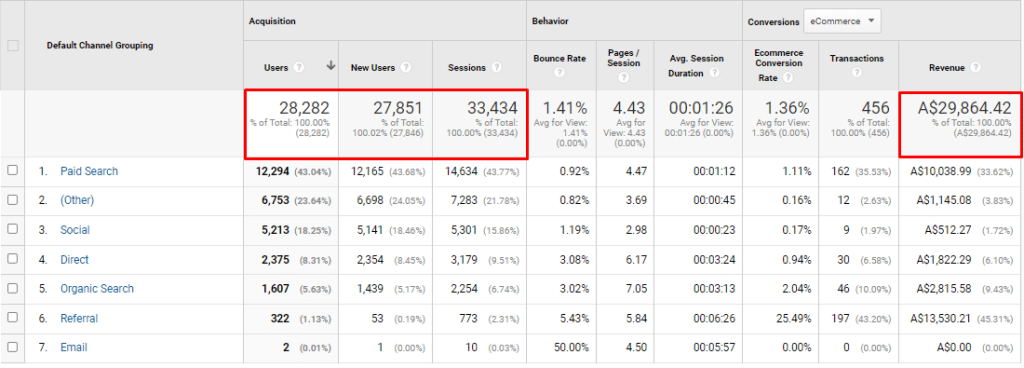1024x368 pixels.
Task: Select total bounce rate 1.41%
Action: pos(566,108)
